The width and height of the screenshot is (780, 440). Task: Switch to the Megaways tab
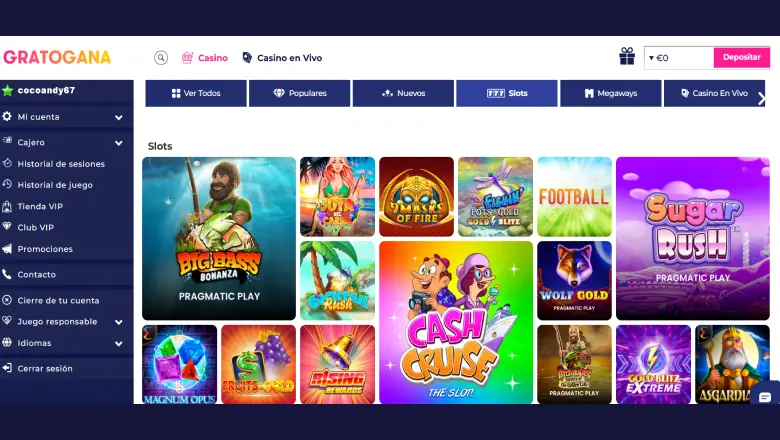click(x=611, y=93)
